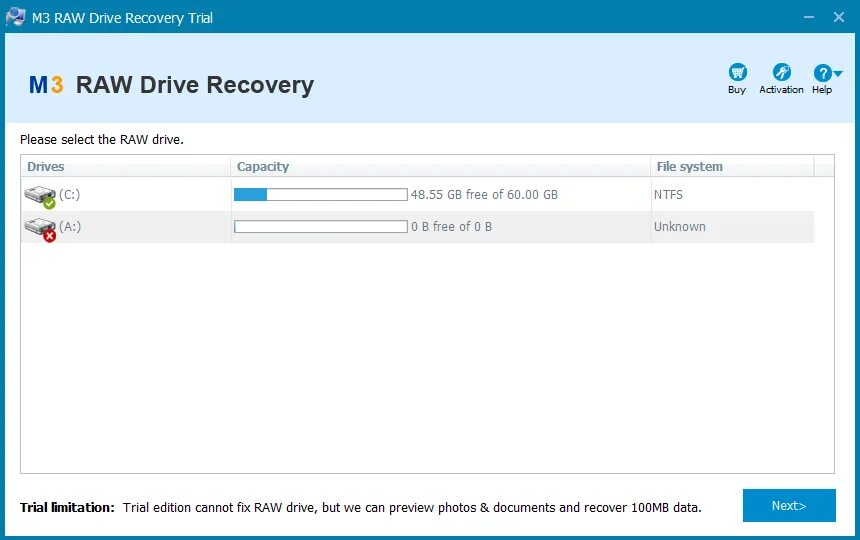Sort by the File system column header
This screenshot has height=540, width=860.
[x=732, y=166]
